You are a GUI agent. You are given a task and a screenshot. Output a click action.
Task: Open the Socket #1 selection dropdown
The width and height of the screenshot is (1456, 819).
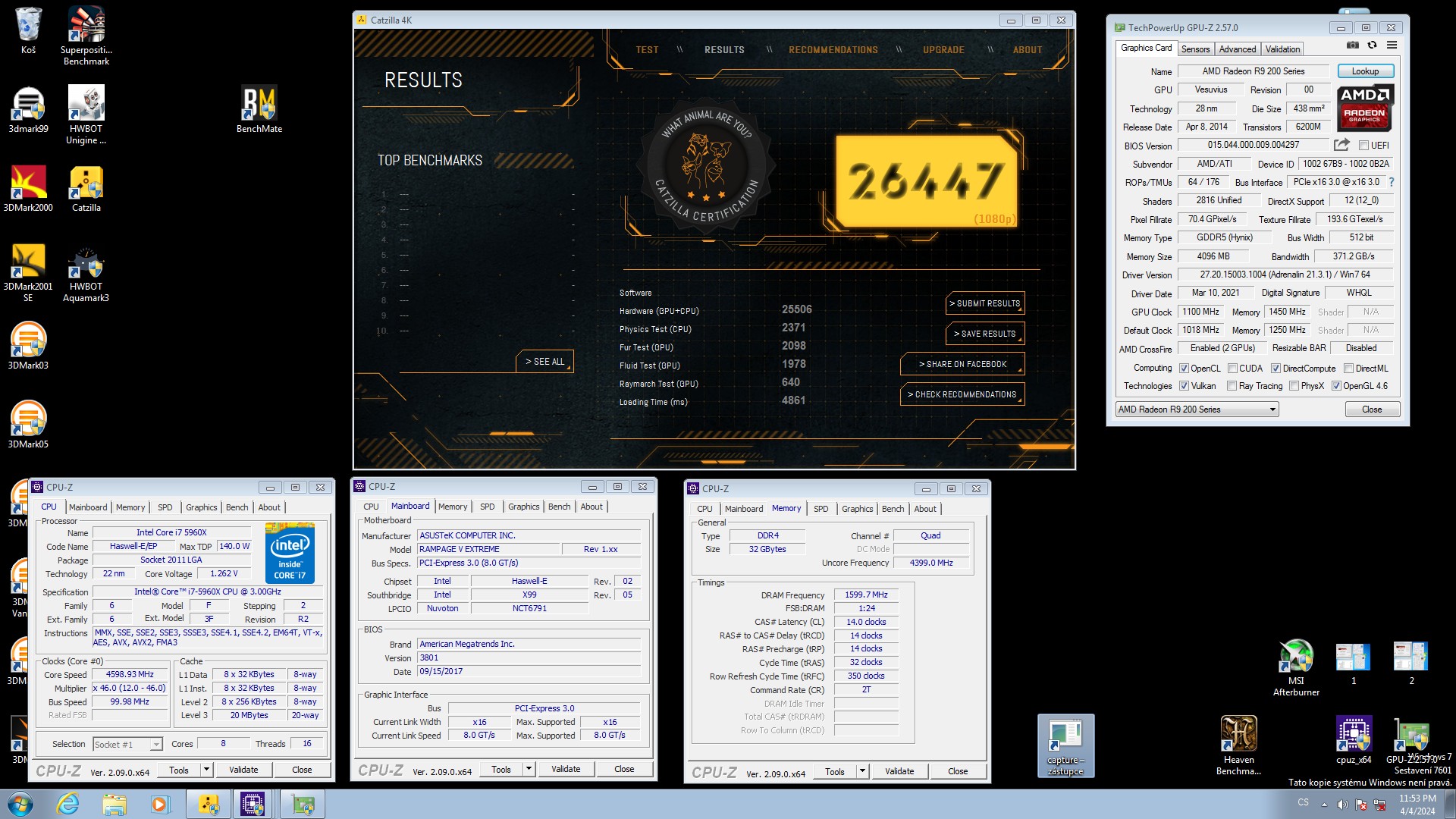pos(127,745)
